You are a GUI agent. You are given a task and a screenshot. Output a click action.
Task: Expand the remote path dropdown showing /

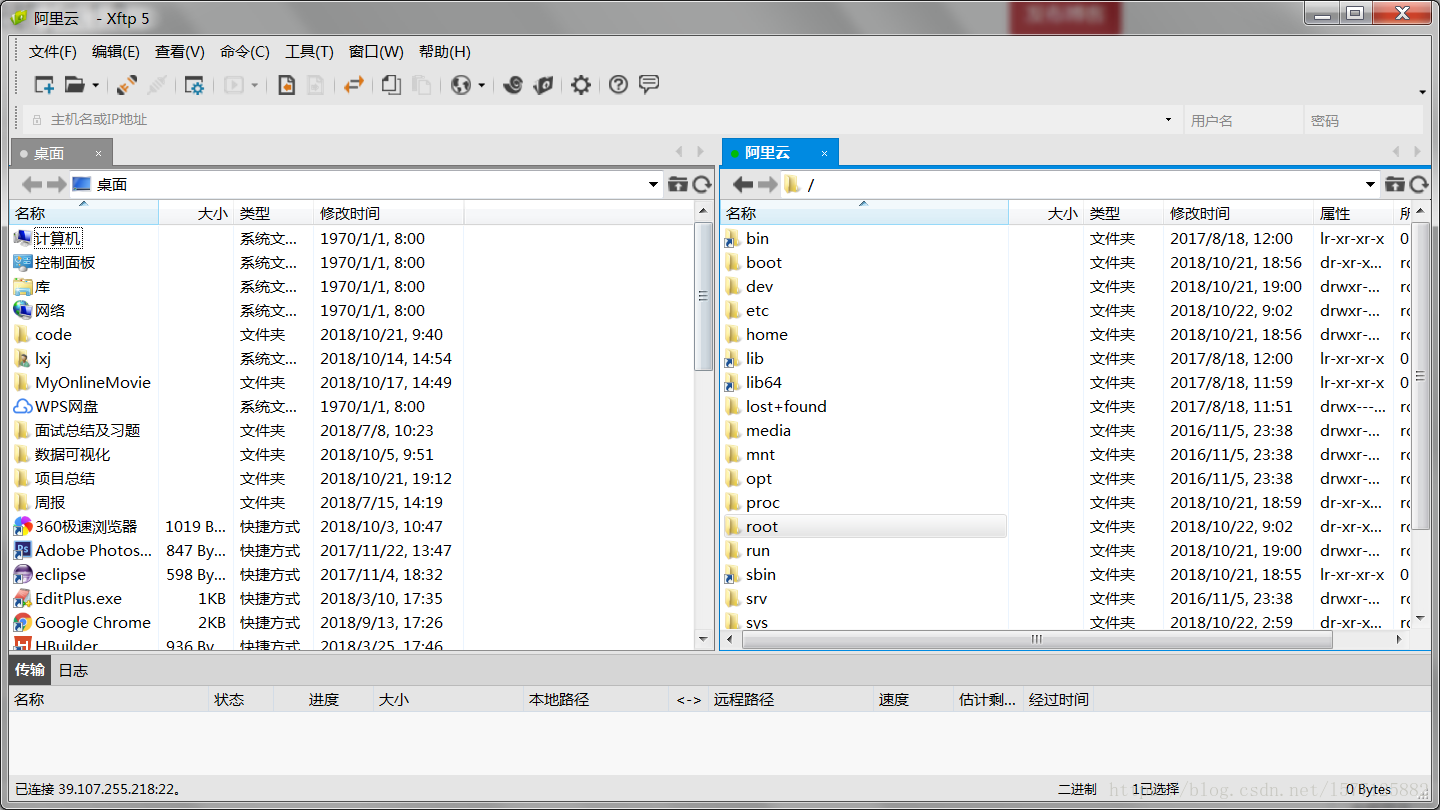pyautogui.click(x=1371, y=184)
